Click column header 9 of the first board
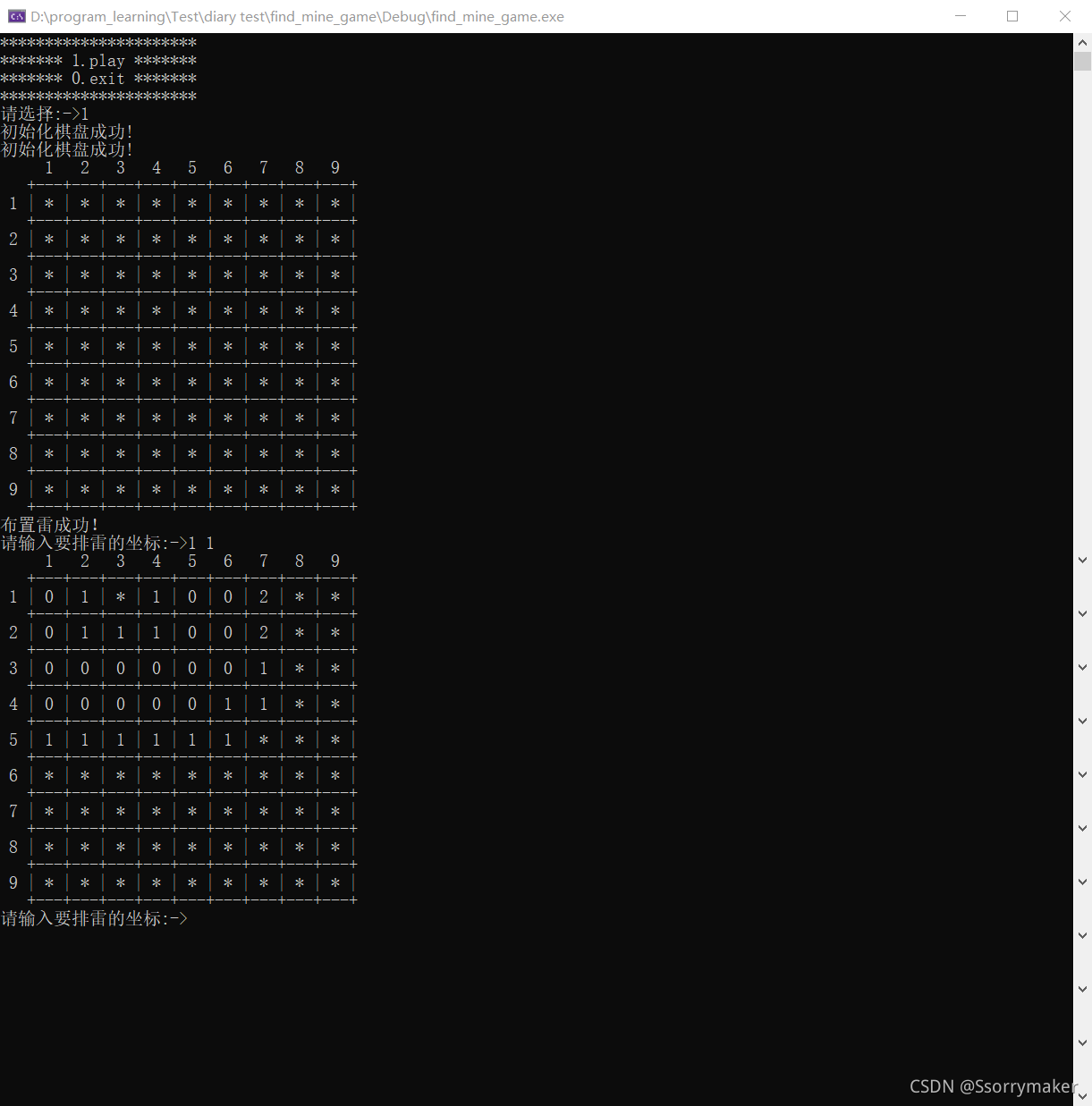The width and height of the screenshot is (1092, 1106). (335, 167)
